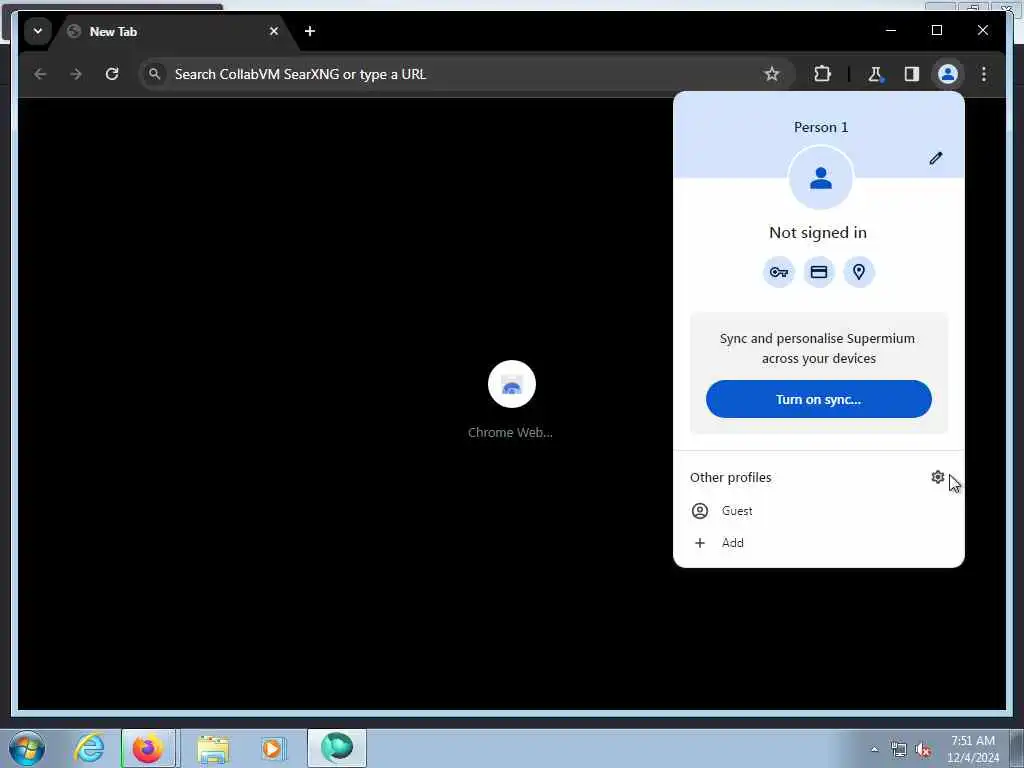Click Supermium taskbar button

point(336,748)
